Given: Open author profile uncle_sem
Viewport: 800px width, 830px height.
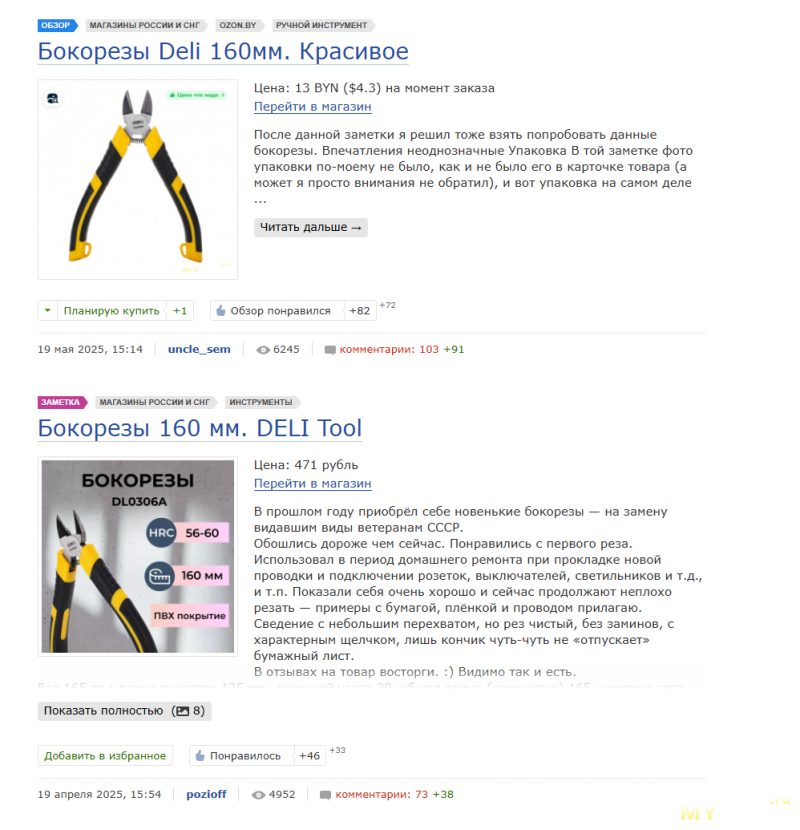Looking at the screenshot, I should click(x=199, y=349).
